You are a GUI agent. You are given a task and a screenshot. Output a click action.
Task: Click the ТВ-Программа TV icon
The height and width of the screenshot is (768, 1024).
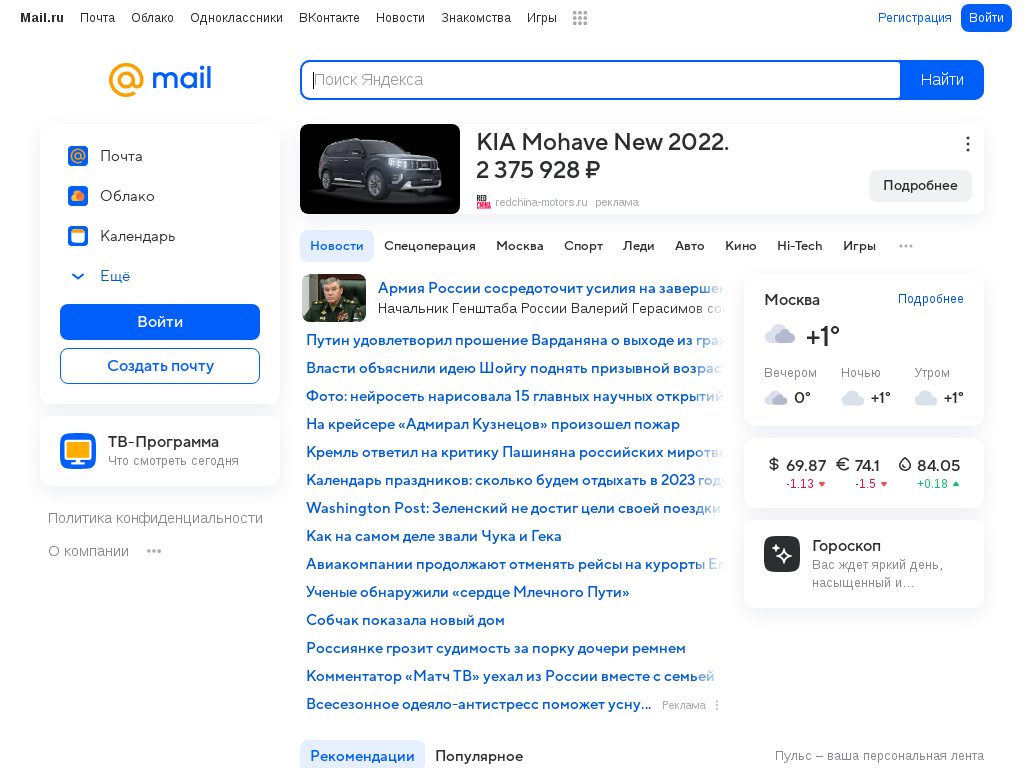pyautogui.click(x=78, y=451)
